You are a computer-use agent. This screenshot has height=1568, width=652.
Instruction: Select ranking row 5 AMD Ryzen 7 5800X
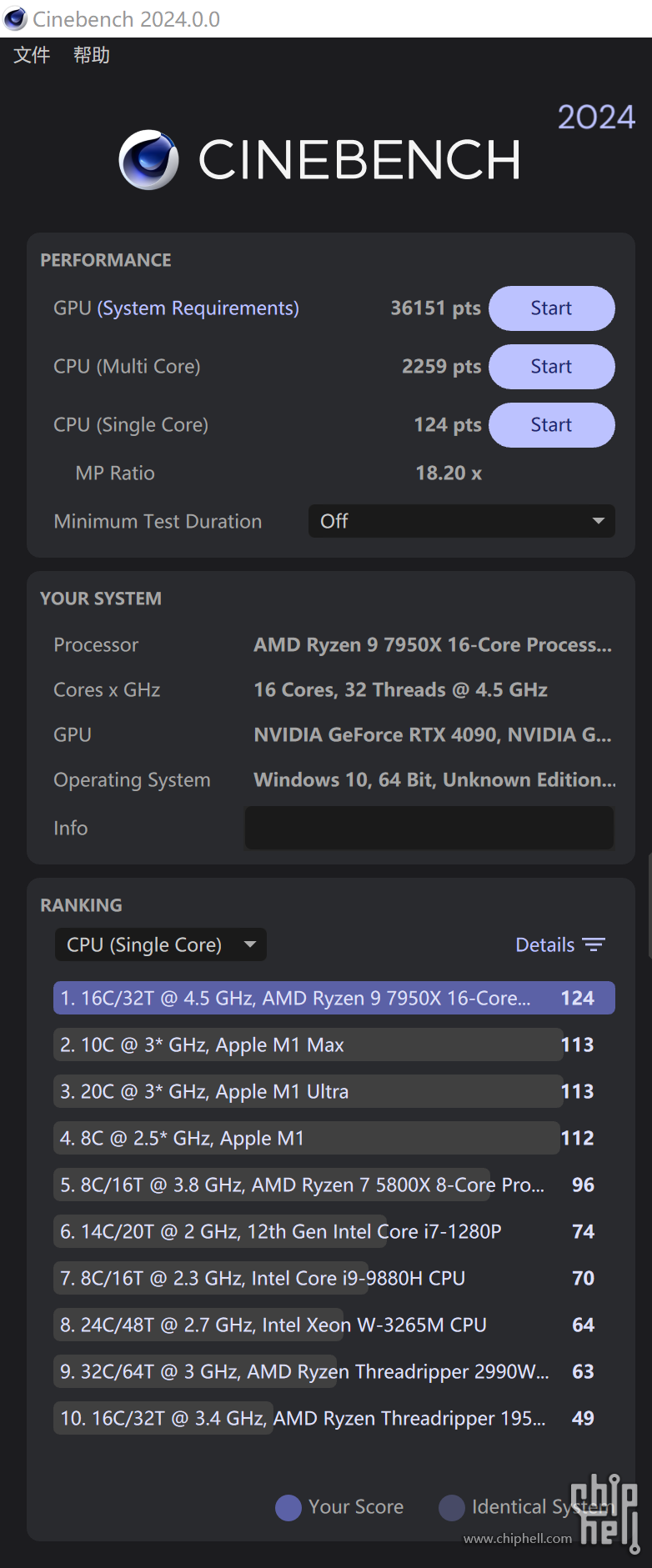point(334,1185)
